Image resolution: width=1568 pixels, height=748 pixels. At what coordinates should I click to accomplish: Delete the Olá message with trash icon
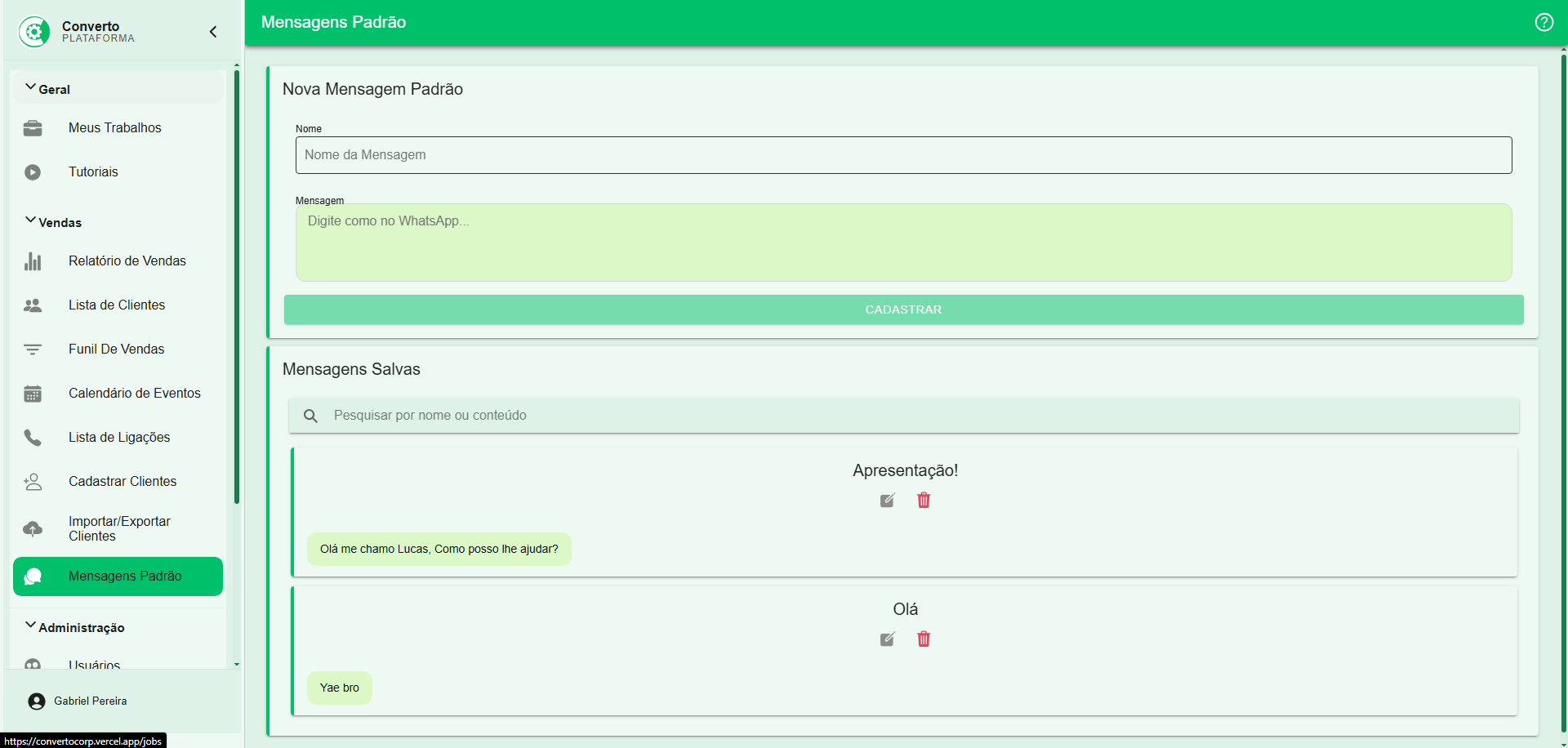924,639
